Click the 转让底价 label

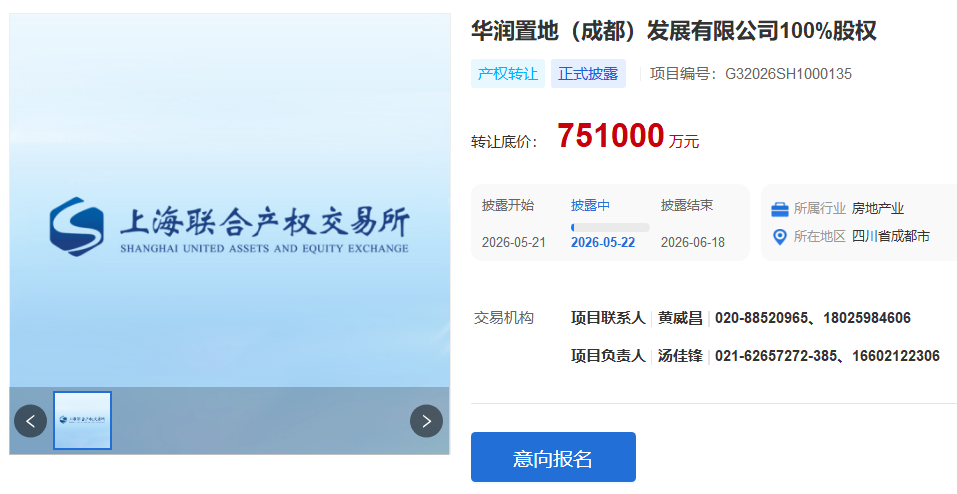coord(504,142)
